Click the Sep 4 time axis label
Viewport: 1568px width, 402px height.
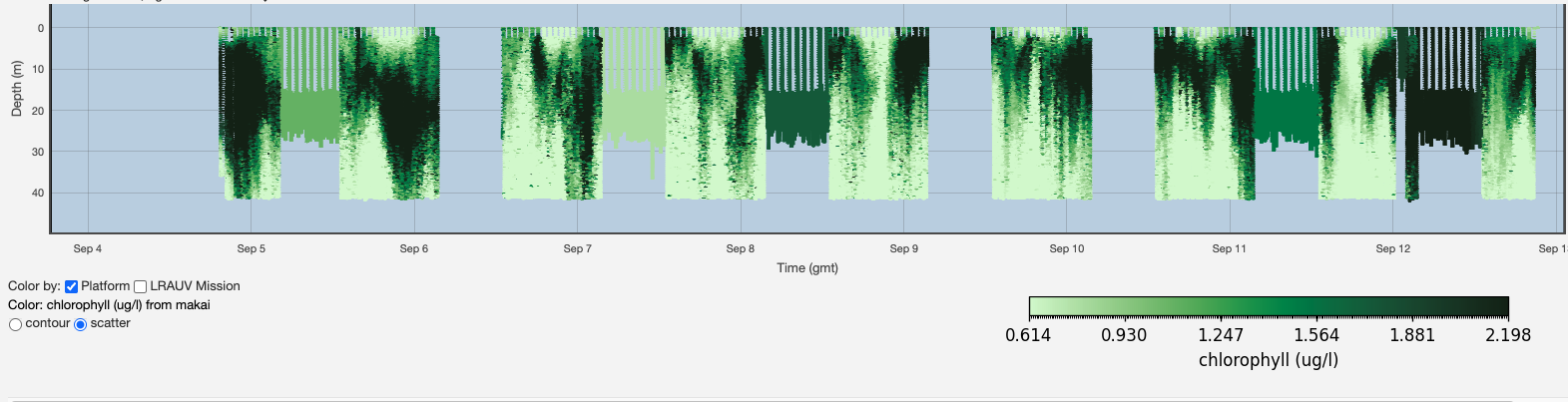click(88, 248)
